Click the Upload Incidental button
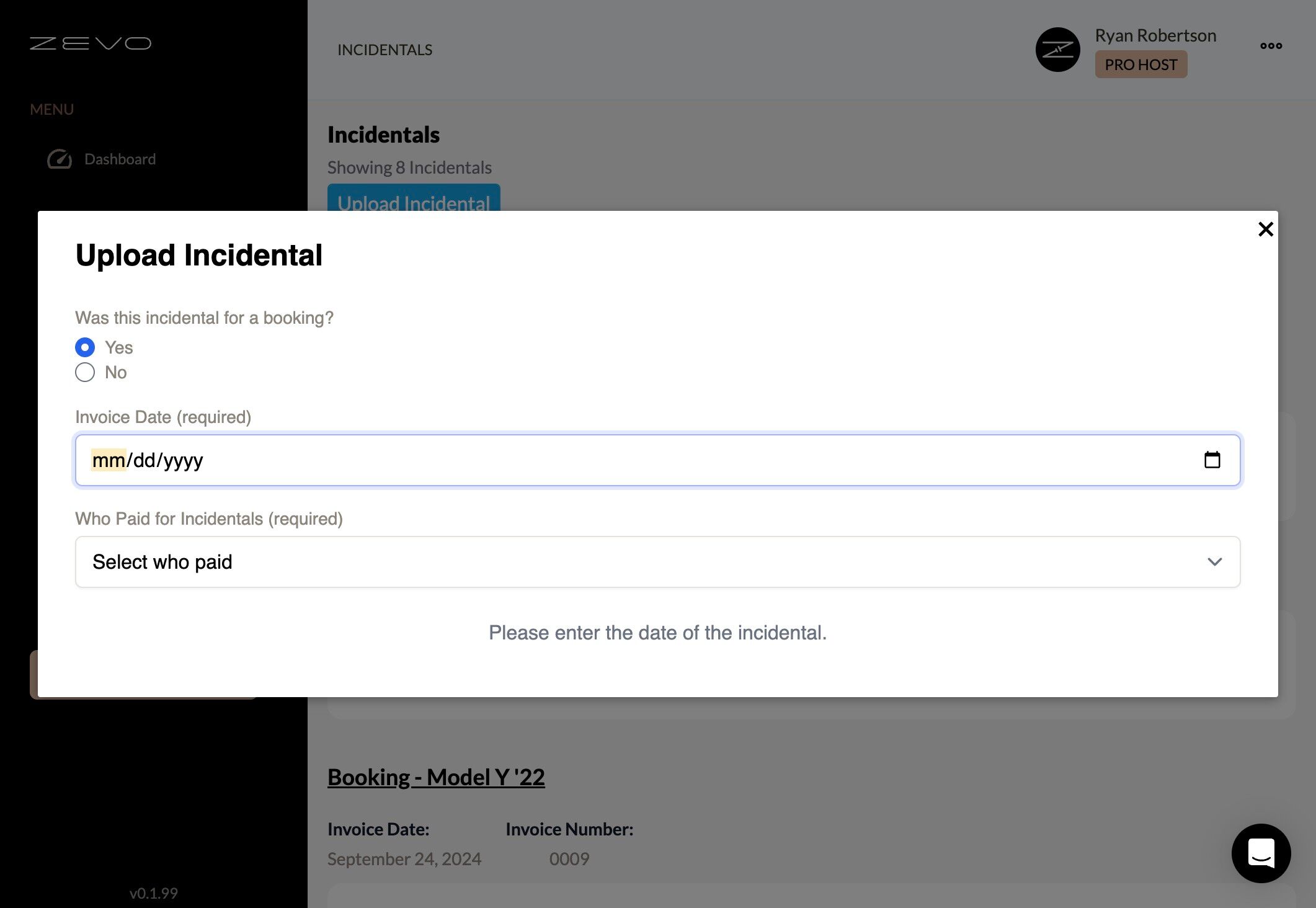Screen dimensions: 1316x908 tap(414, 198)
